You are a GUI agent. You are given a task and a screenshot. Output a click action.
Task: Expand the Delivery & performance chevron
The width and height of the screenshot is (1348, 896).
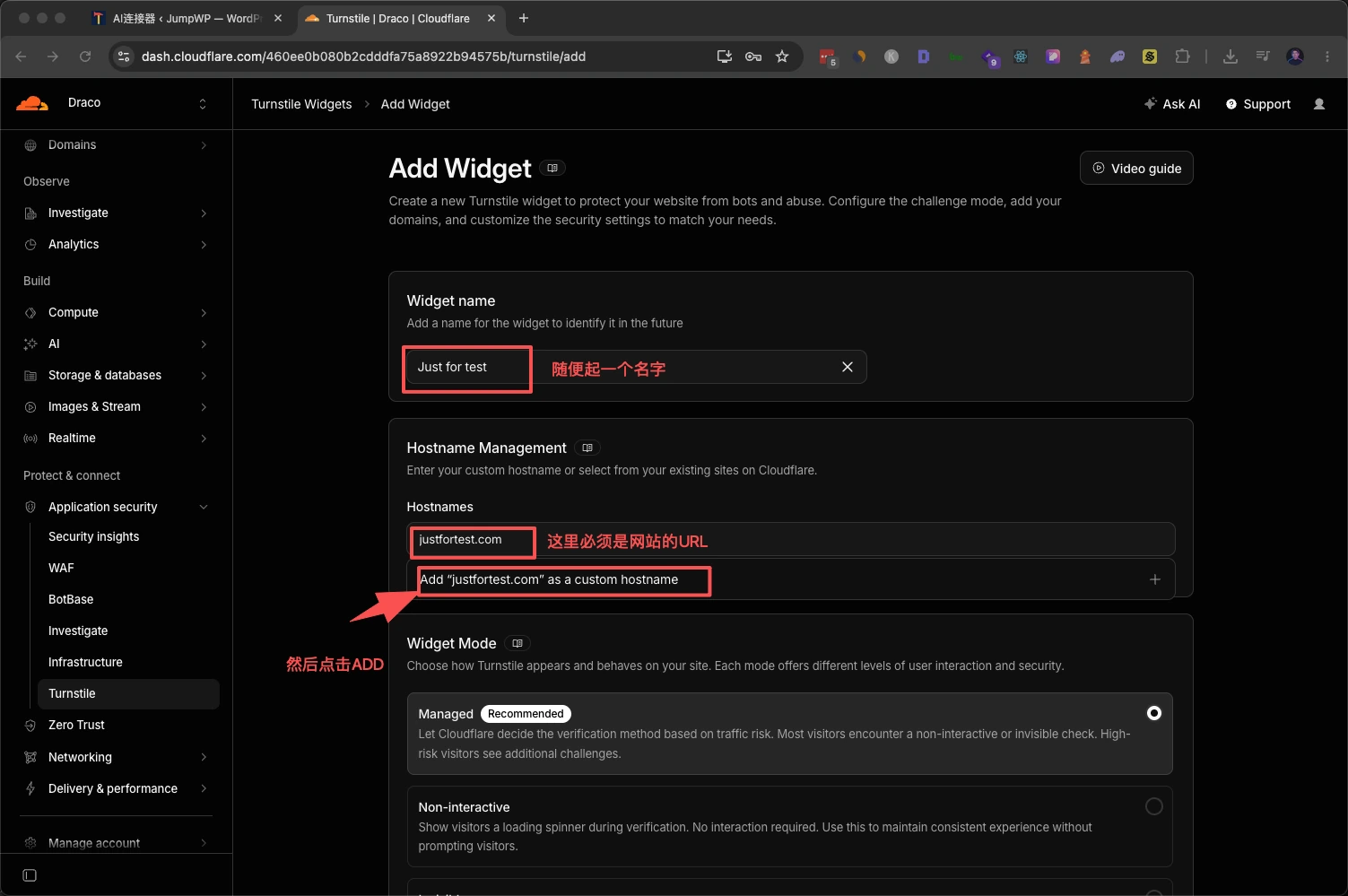pyautogui.click(x=204, y=789)
